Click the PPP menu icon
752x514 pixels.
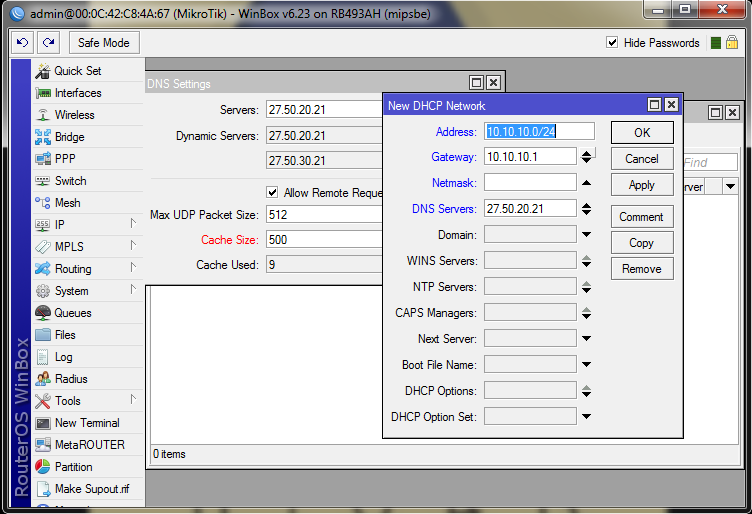point(43,159)
